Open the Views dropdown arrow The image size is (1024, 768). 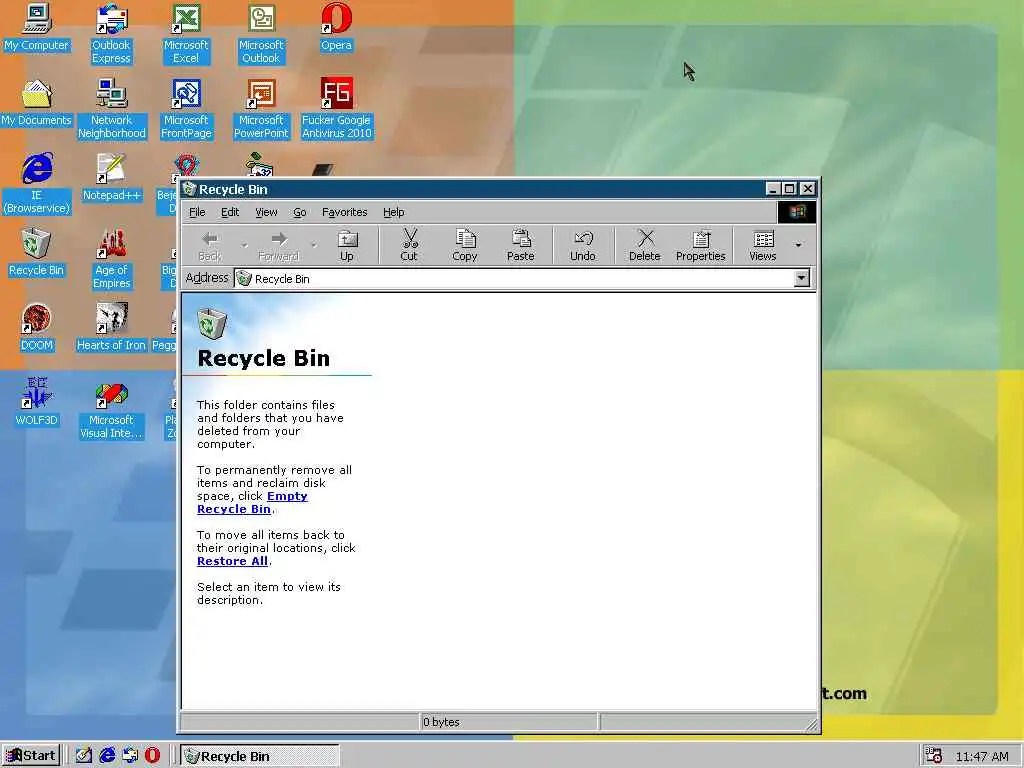pyautogui.click(x=798, y=245)
